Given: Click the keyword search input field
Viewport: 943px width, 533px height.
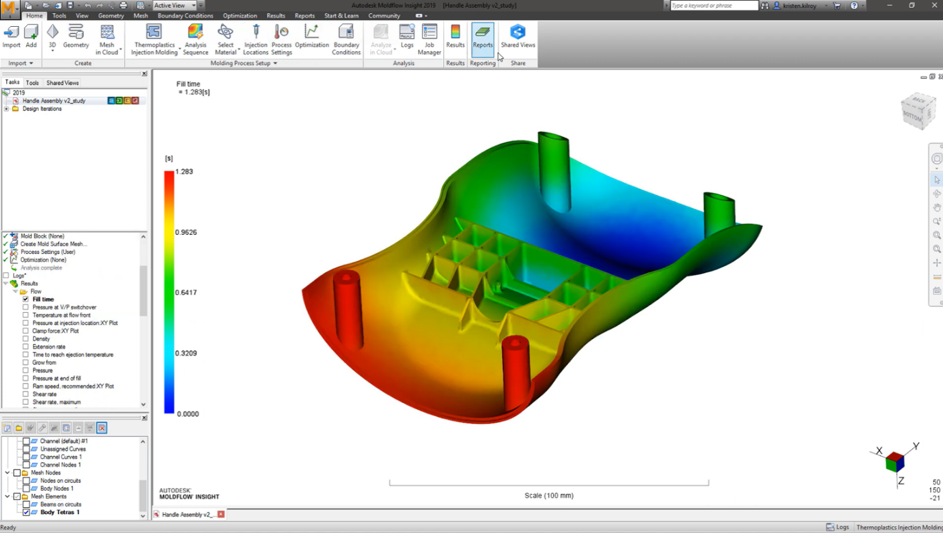Looking at the screenshot, I should pos(714,5).
